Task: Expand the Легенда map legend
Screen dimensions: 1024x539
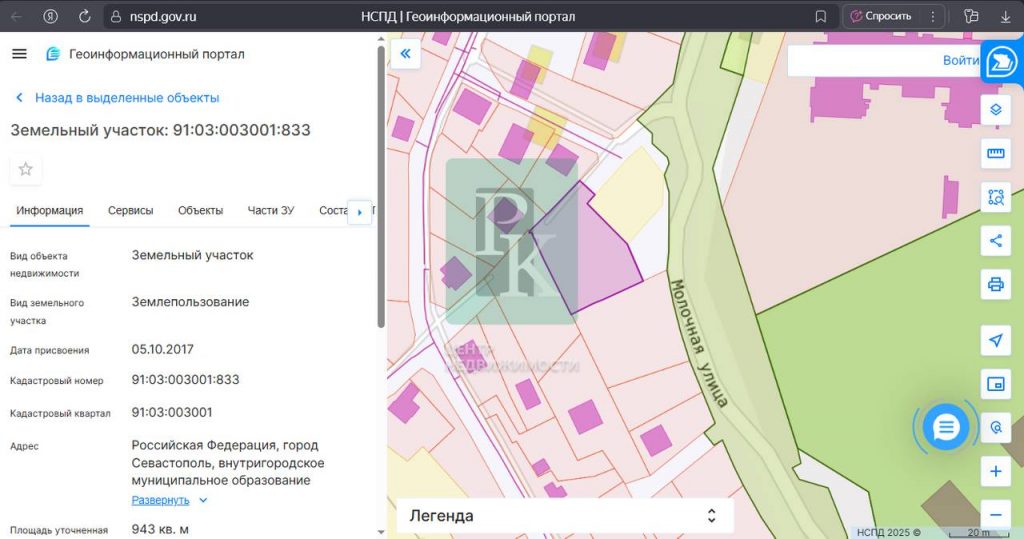Action: tap(565, 516)
